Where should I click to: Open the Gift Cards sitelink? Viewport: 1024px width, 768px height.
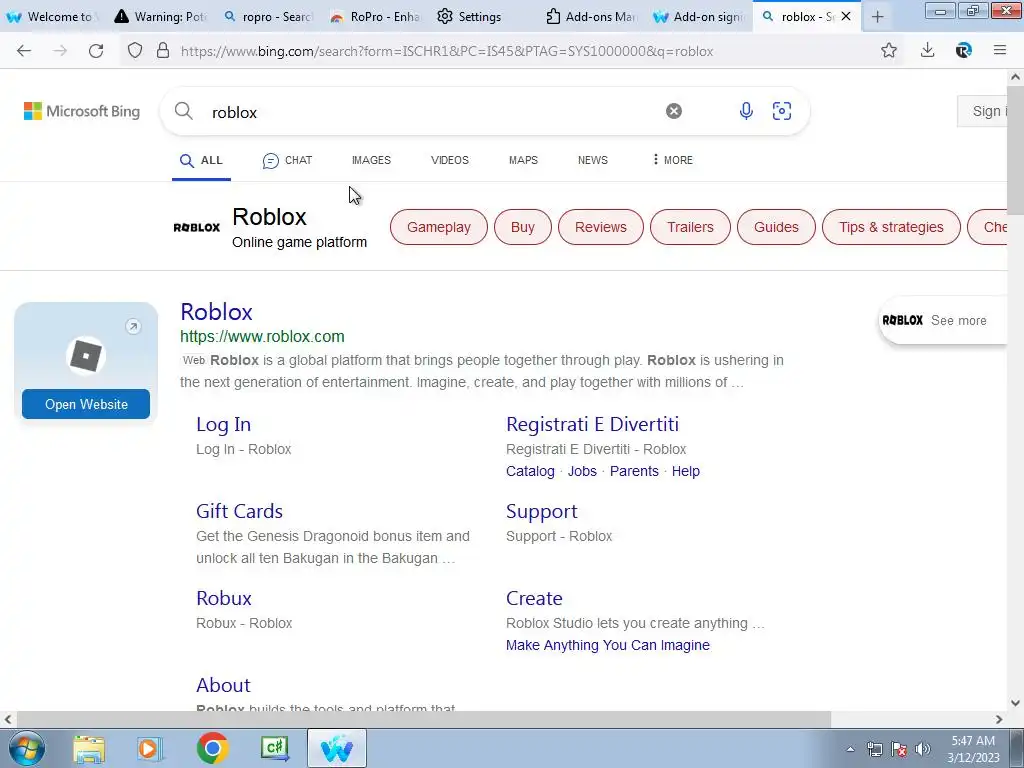coord(239,511)
